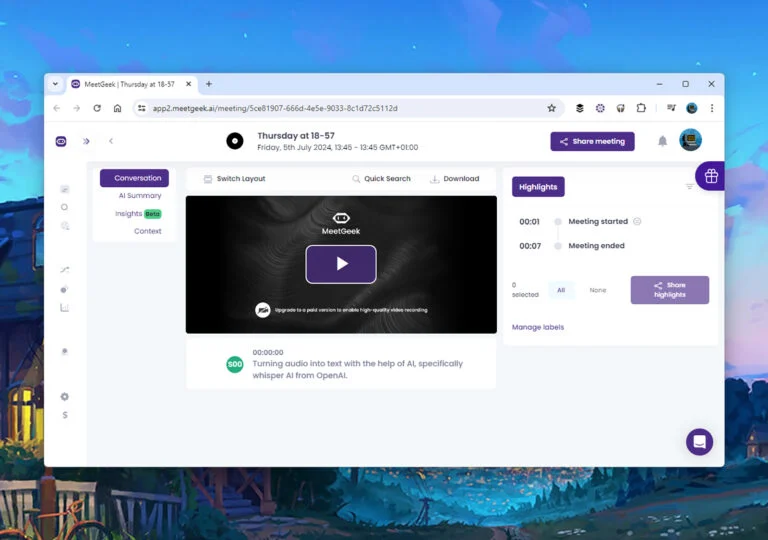Open the user profile avatar menu

pos(690,141)
